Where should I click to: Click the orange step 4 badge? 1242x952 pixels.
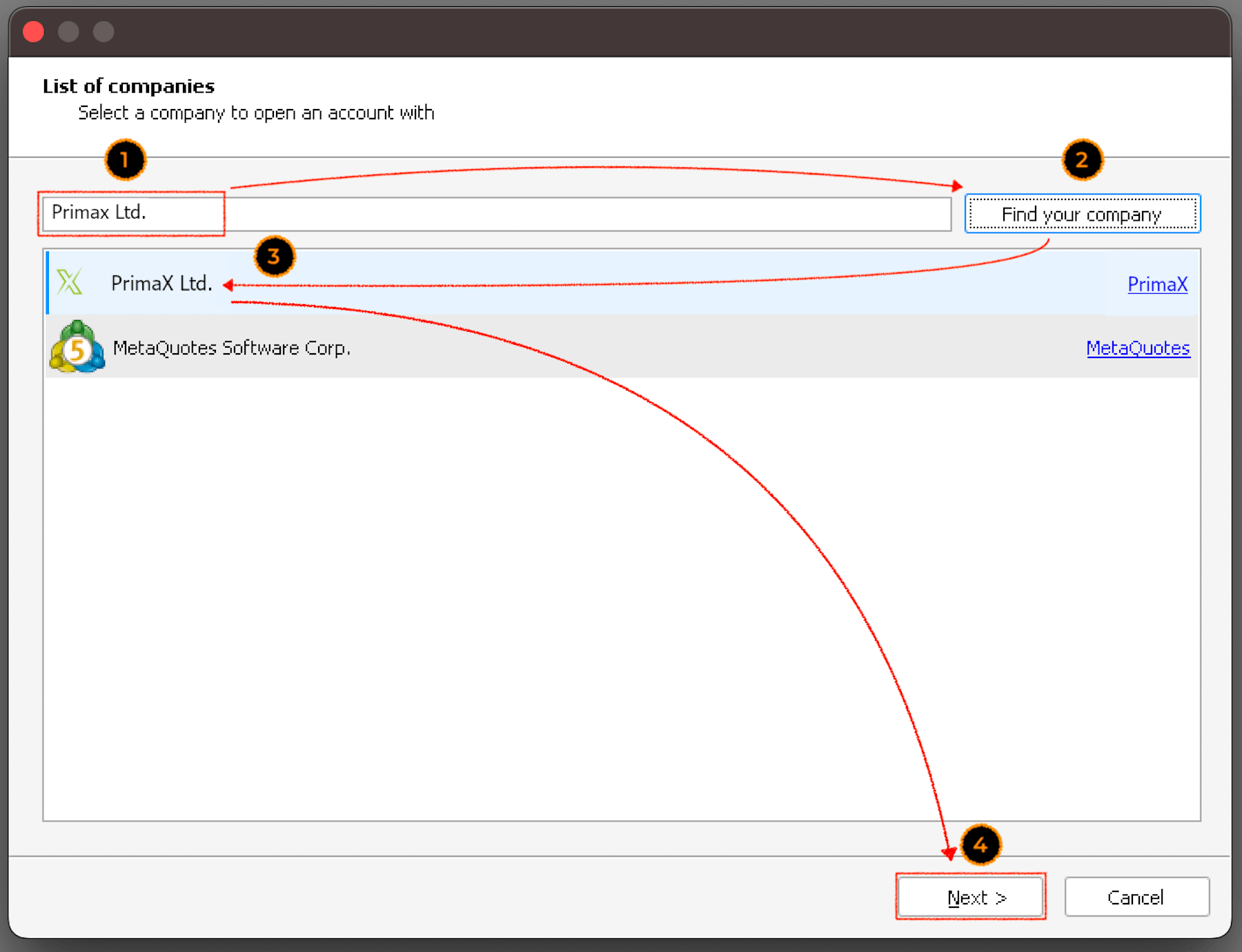pos(980,845)
